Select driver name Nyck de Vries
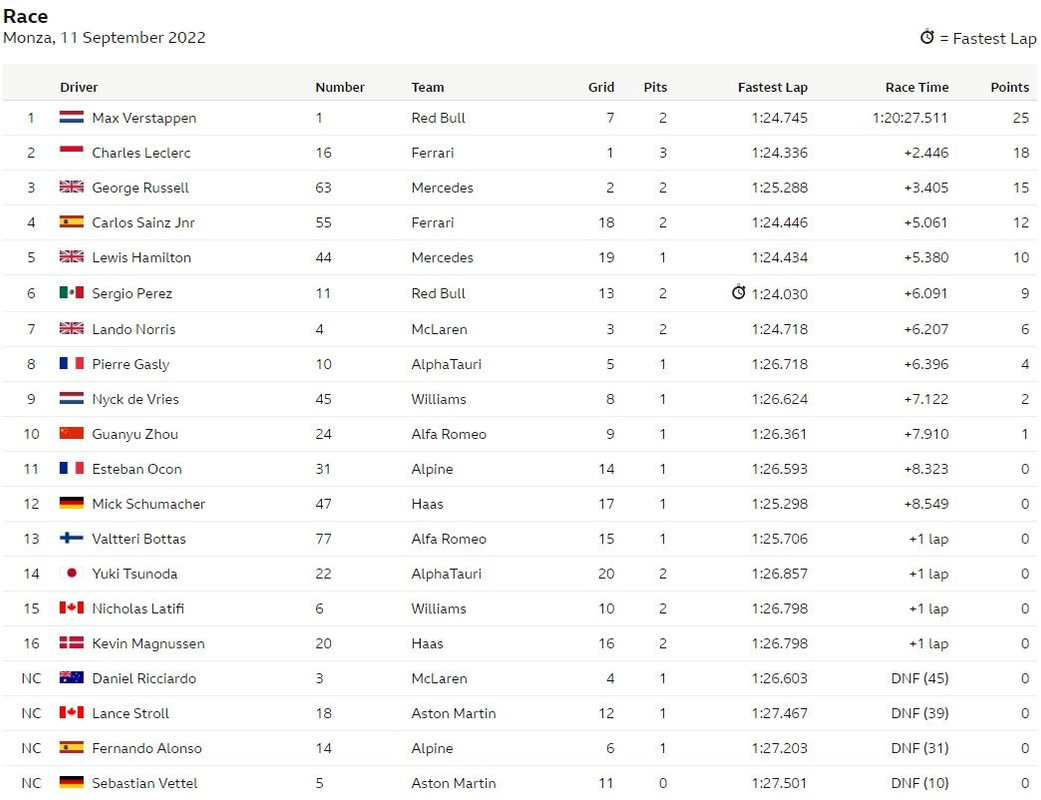The height and width of the screenshot is (800, 1041). [135, 399]
